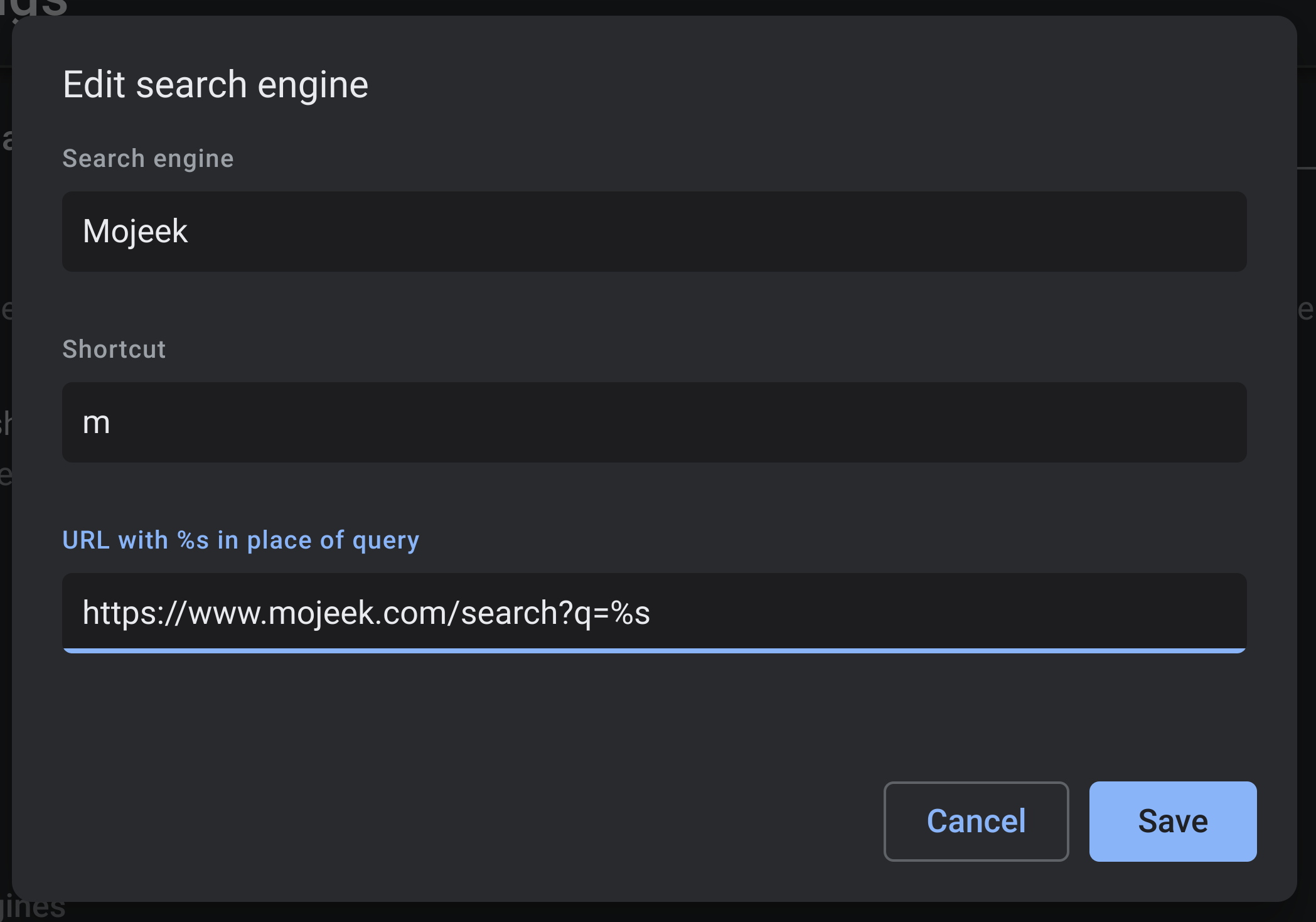Viewport: 1316px width, 922px height.
Task: Focus the Search engine name field containing Mojeek
Action: (654, 232)
